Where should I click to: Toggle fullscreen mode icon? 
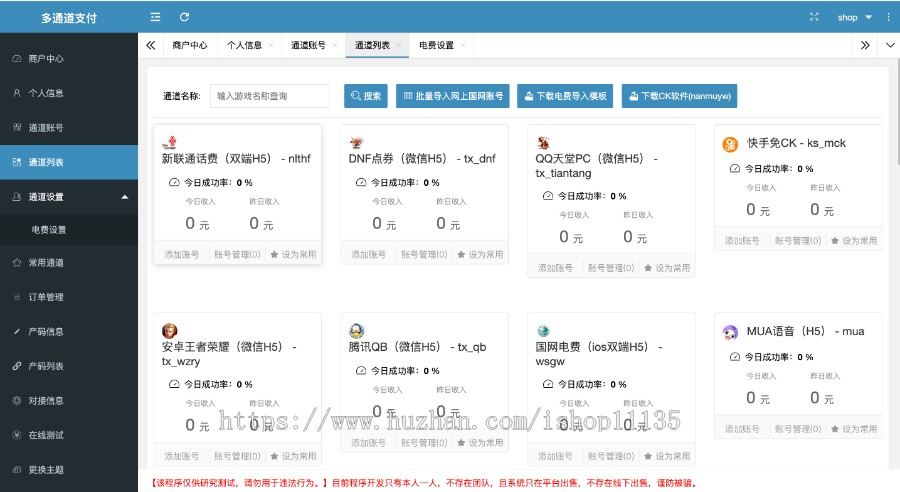814,17
